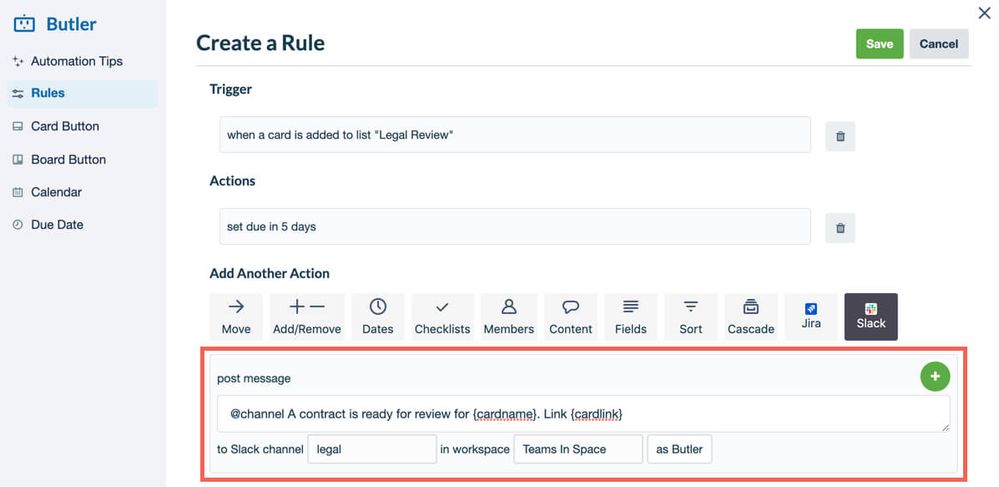Viewport: 999px width, 487px height.
Task: Open the Due Date section
Action: coord(57,224)
